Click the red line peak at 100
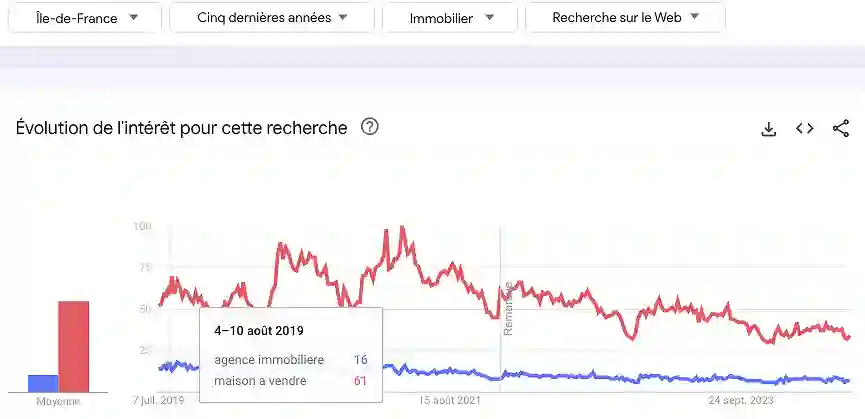865x419 pixels. 402,229
